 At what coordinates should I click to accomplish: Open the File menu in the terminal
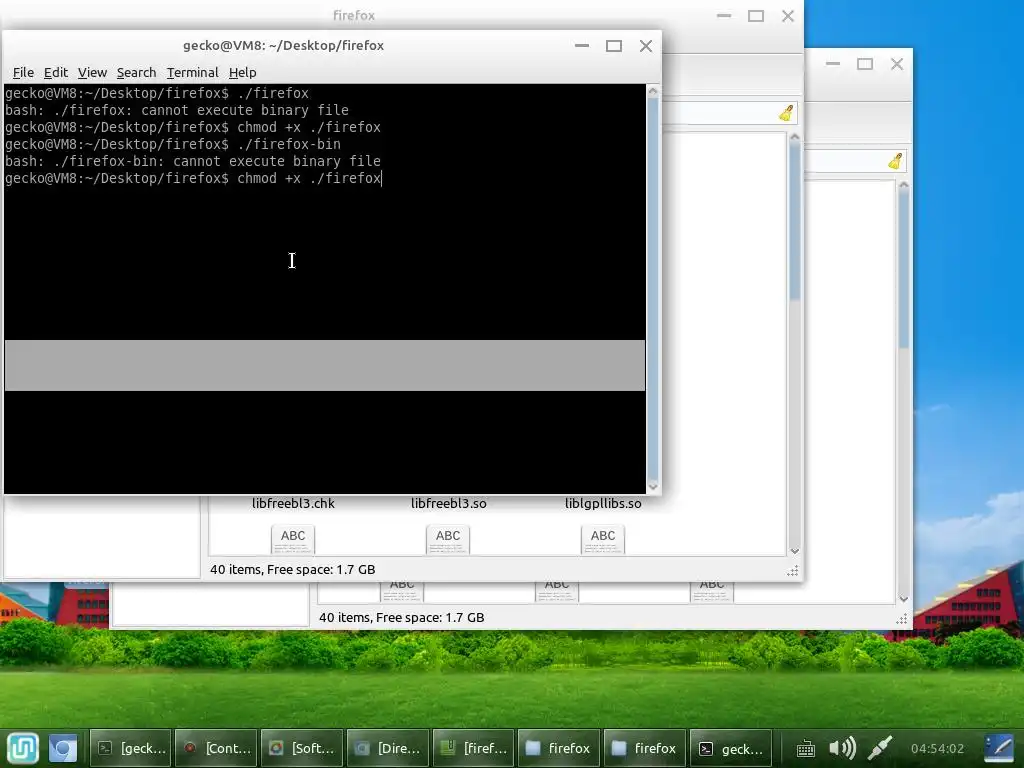pyautogui.click(x=23, y=72)
